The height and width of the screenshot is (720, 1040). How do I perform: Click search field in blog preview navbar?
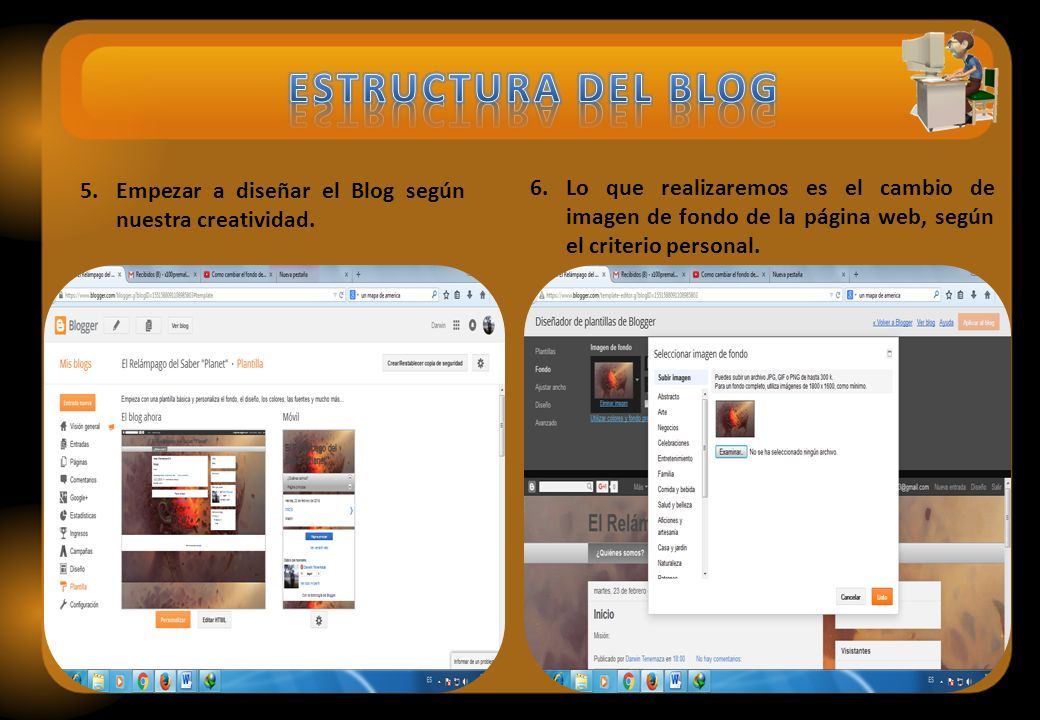tap(566, 487)
